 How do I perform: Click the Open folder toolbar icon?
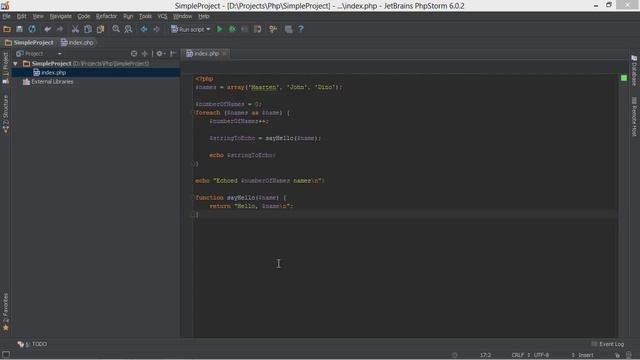tap(7, 29)
